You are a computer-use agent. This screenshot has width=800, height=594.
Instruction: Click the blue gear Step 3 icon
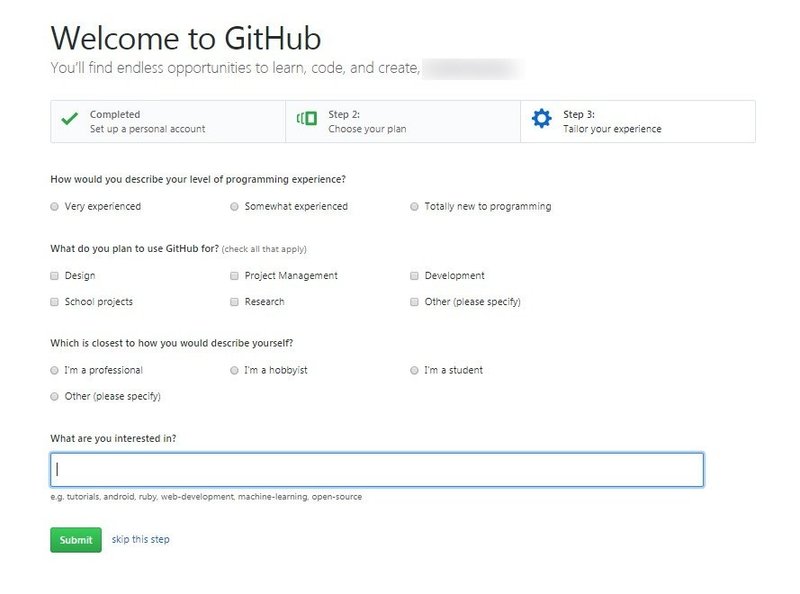coord(541,120)
